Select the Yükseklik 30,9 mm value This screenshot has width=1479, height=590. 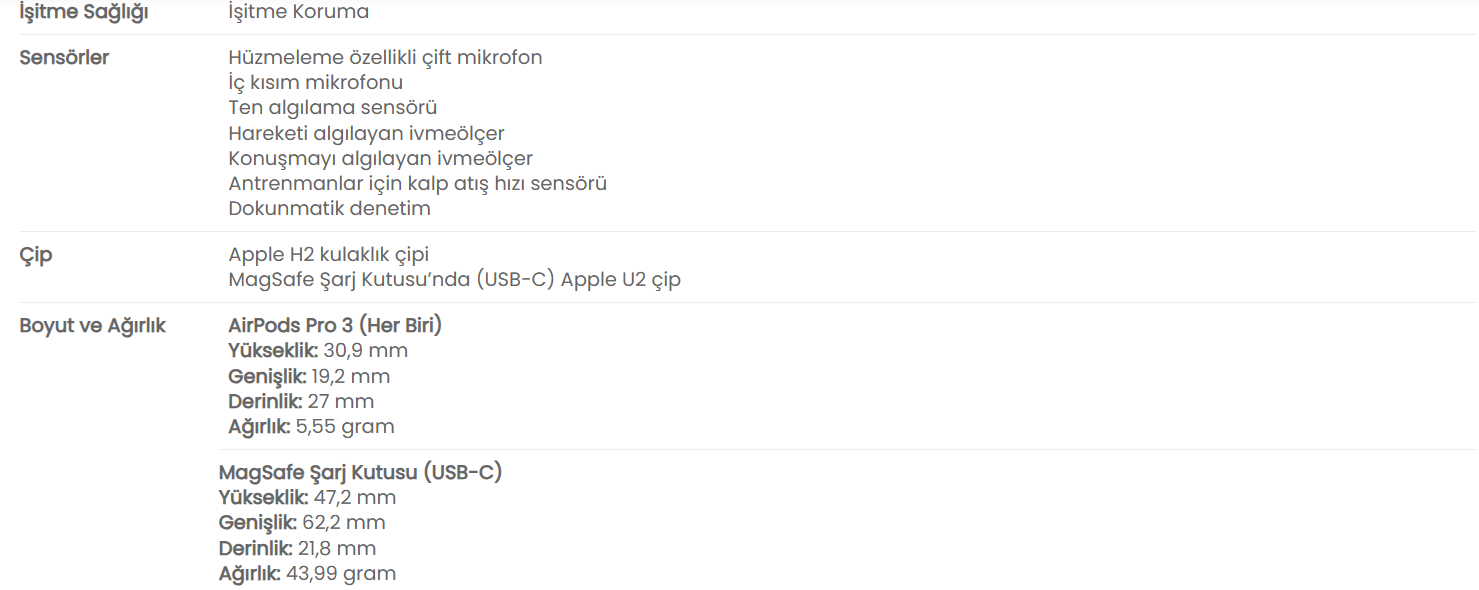tap(318, 350)
